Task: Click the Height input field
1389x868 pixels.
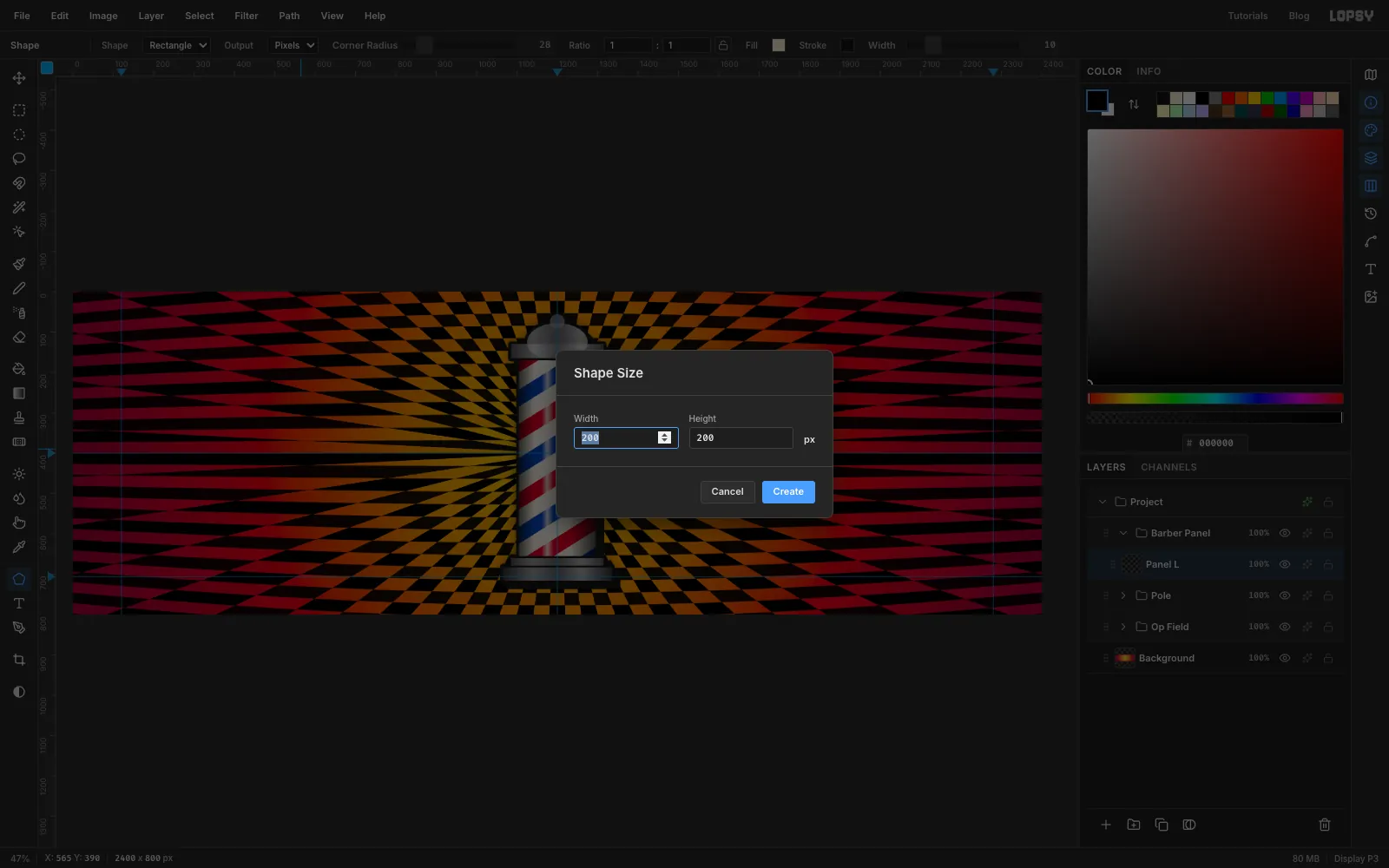Action: coord(741,438)
